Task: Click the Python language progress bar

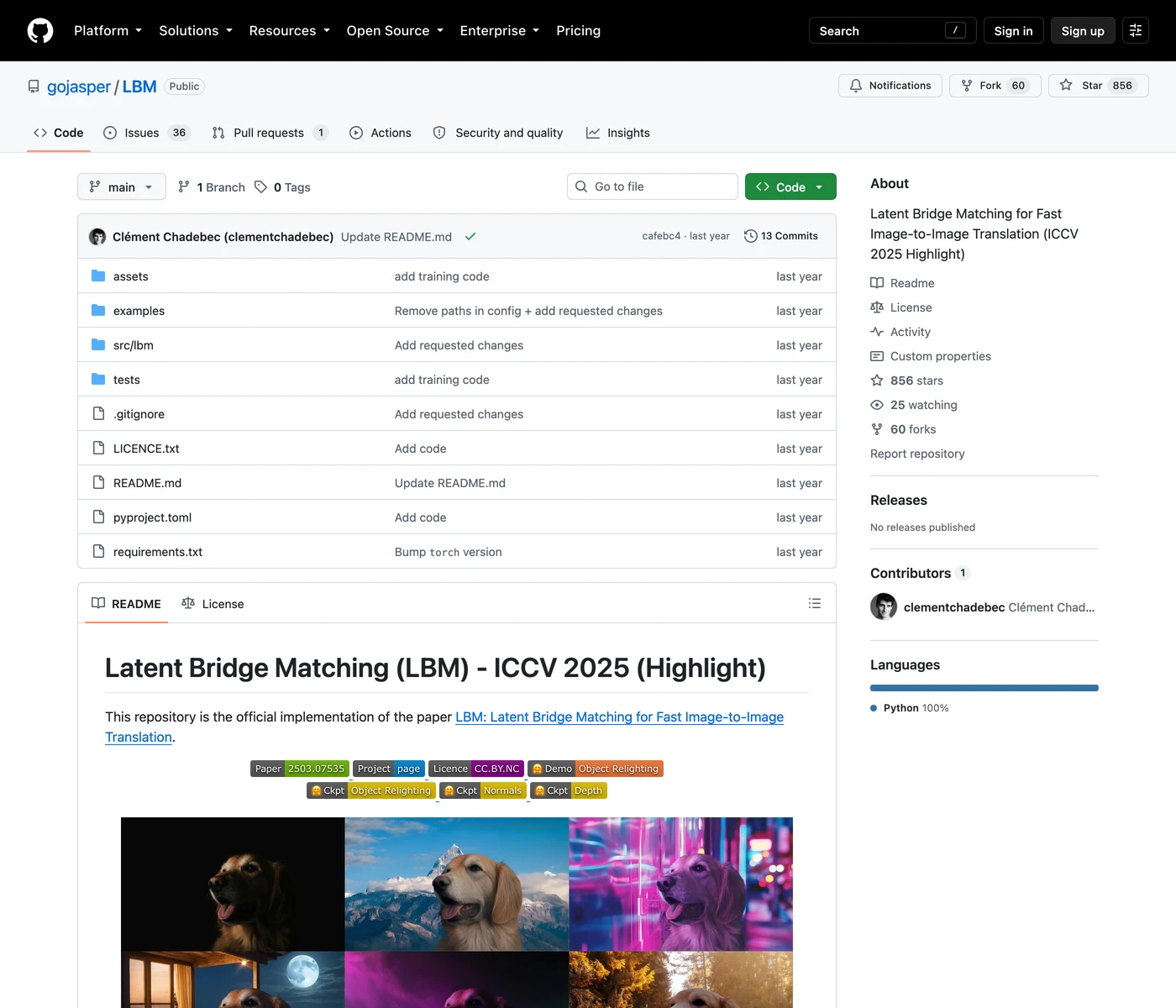Action: click(984, 688)
